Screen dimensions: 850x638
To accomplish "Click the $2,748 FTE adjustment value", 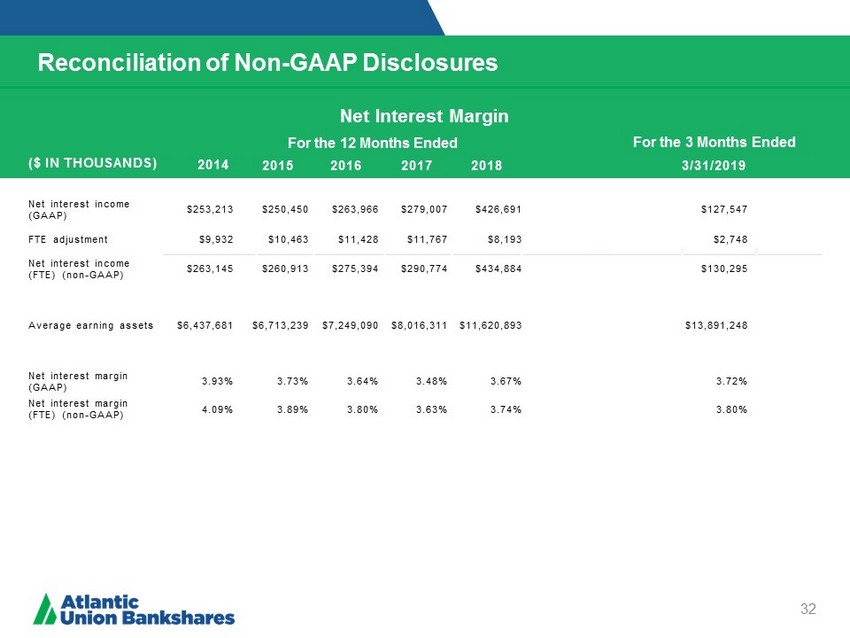I will (x=729, y=240).
